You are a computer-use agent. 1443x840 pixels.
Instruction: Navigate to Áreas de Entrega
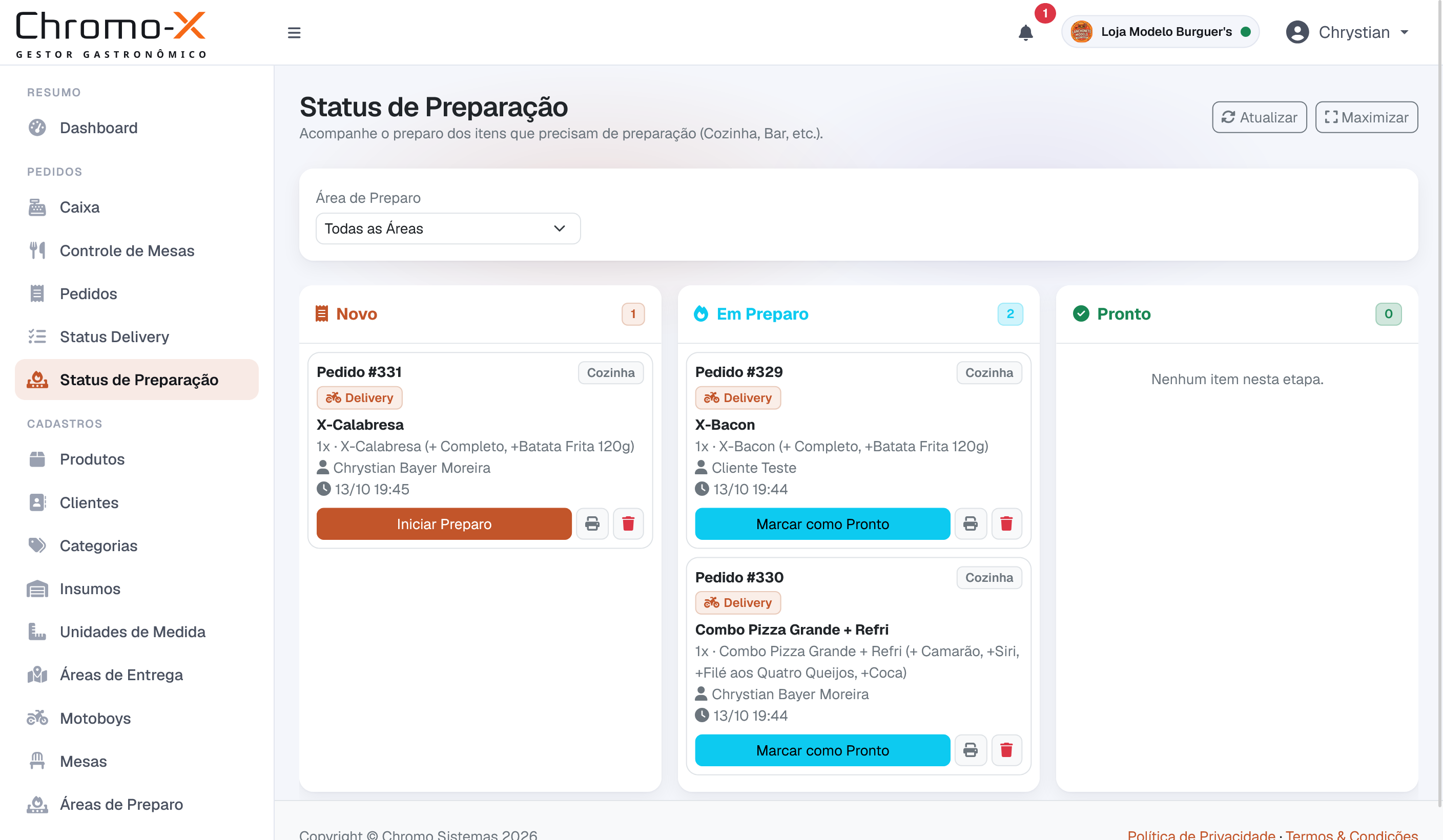136,675
